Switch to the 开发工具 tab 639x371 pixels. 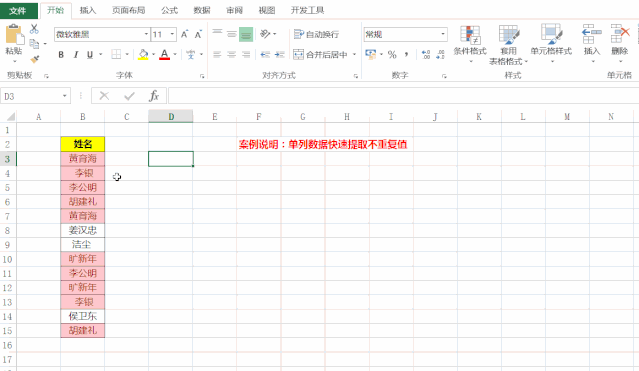pos(307,10)
